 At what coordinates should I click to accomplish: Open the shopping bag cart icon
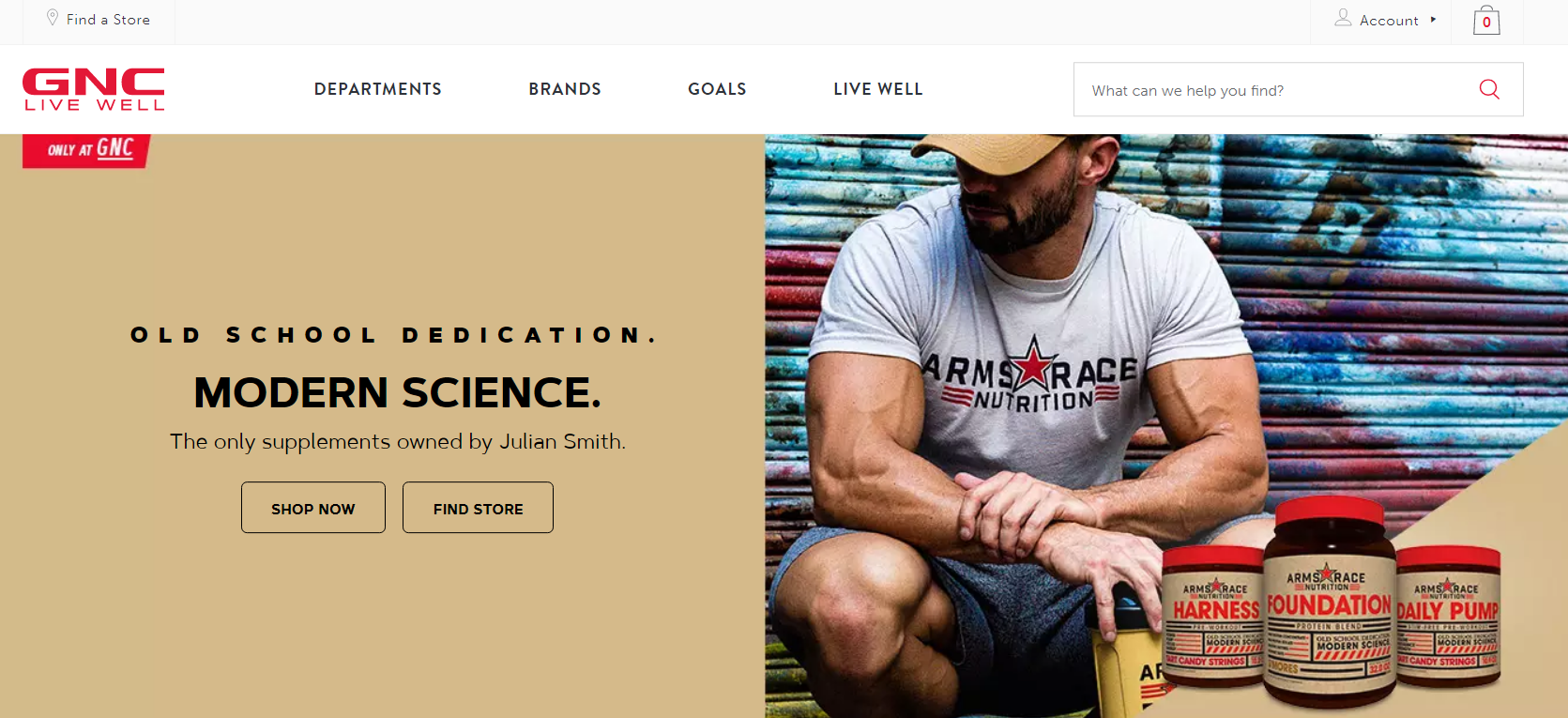point(1486,20)
